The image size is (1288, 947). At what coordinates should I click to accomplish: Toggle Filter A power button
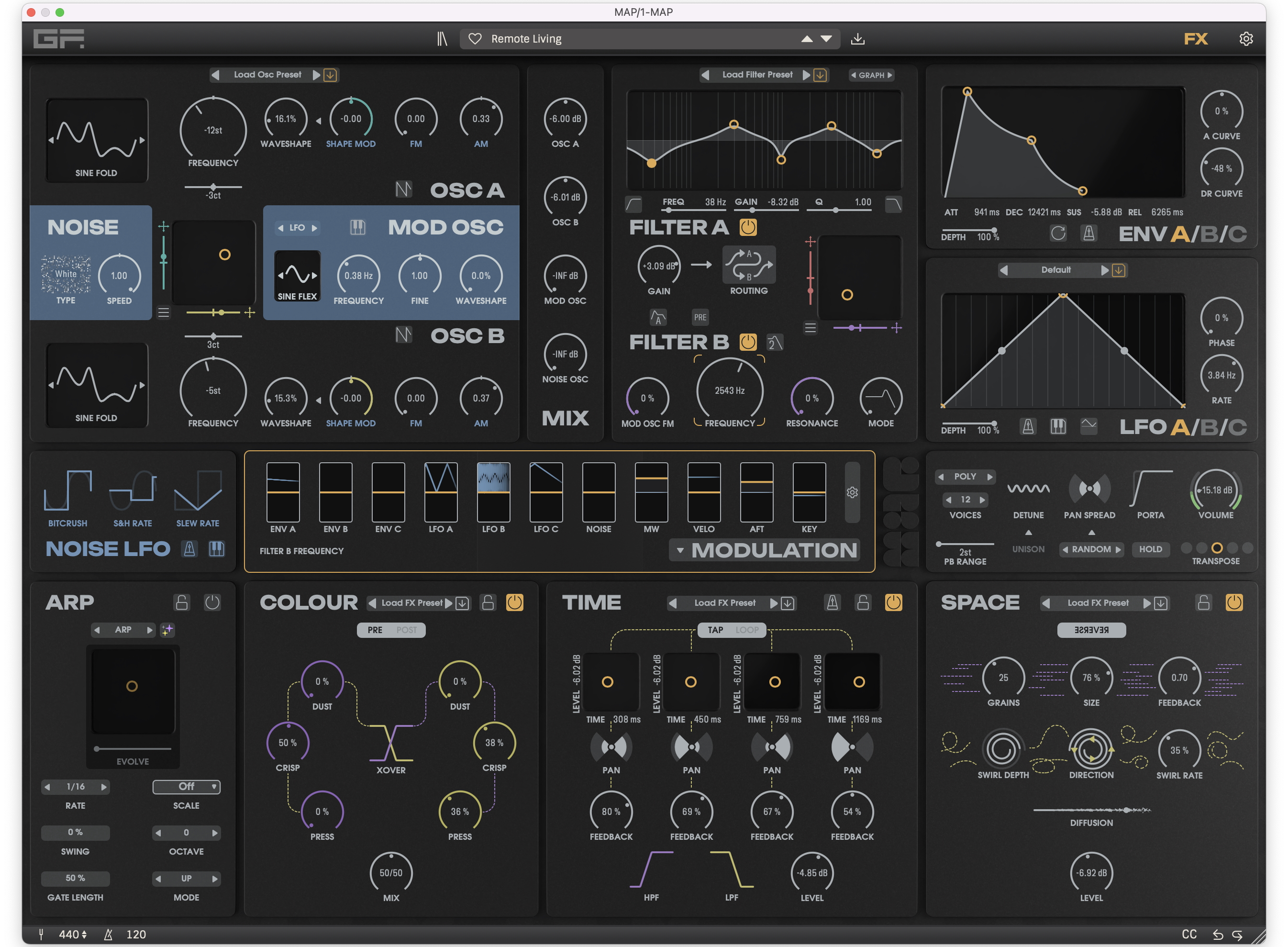pyautogui.click(x=748, y=228)
